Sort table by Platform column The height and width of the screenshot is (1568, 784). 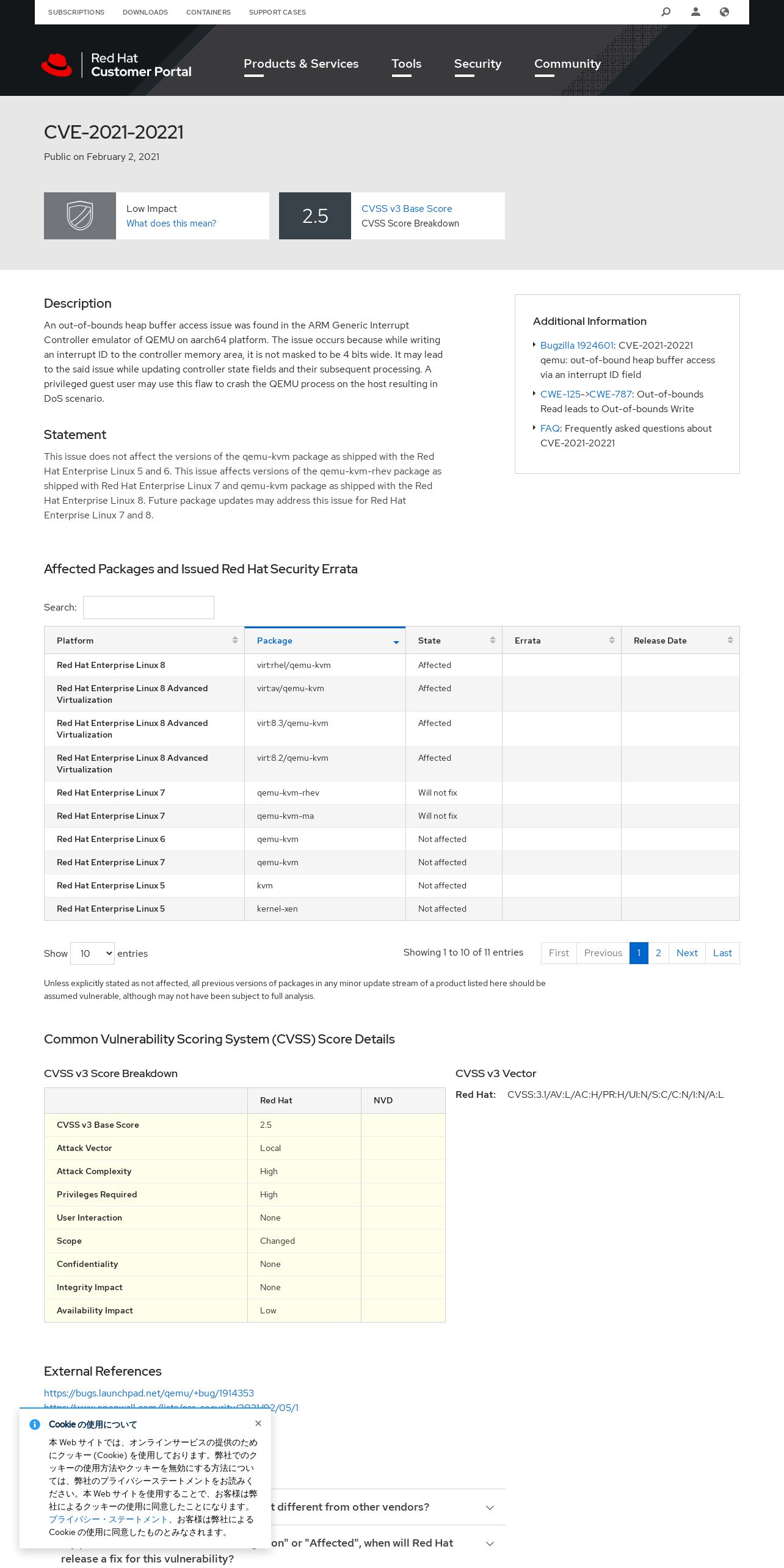click(145, 641)
